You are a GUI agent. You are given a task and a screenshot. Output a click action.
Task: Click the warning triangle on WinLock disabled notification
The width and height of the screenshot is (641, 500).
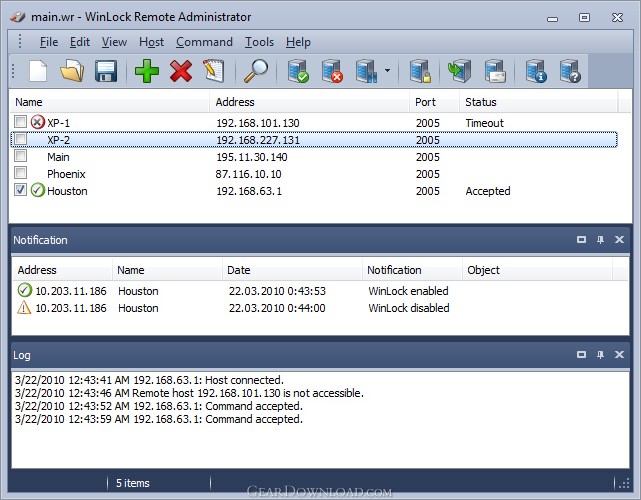pyautogui.click(x=24, y=307)
